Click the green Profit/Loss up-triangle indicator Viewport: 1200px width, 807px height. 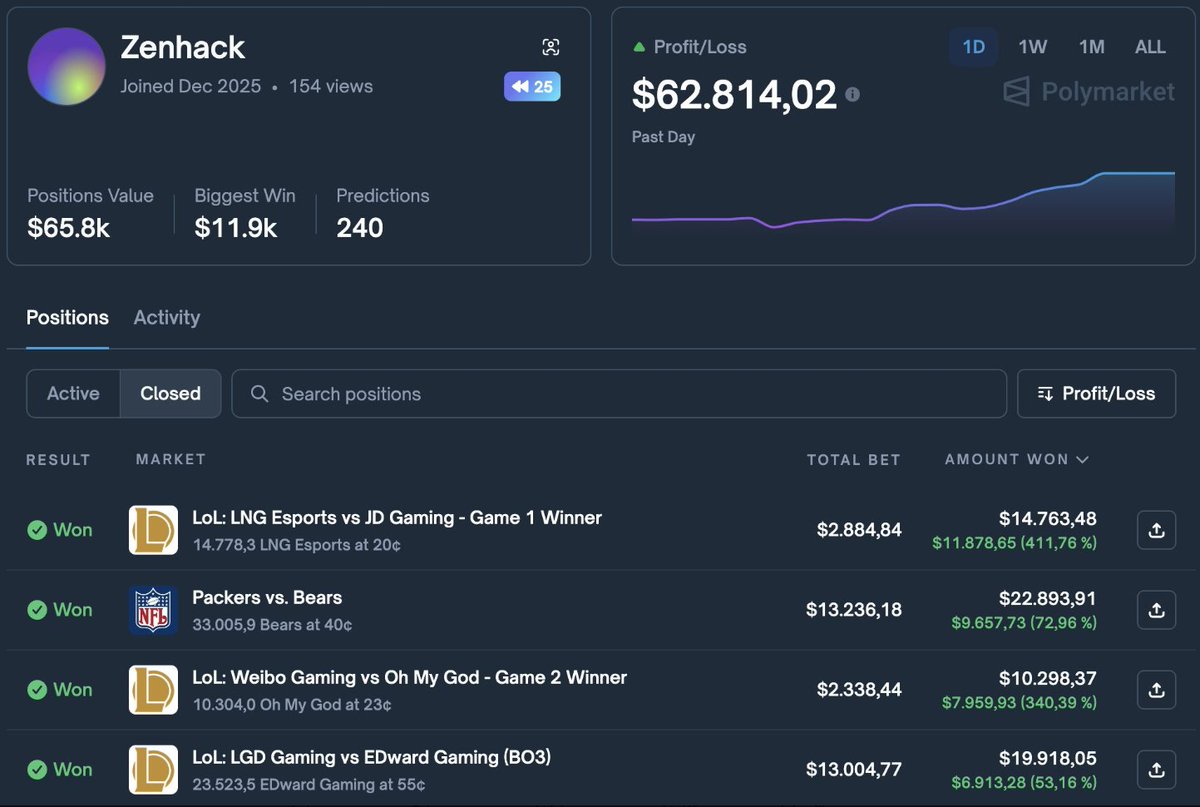(638, 47)
